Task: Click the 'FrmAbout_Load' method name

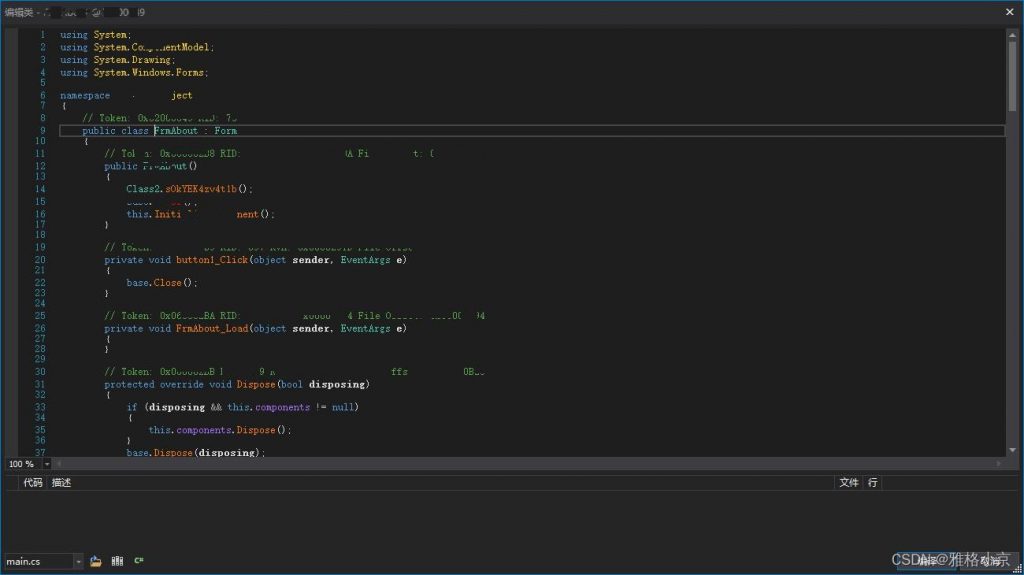Action: (212, 329)
